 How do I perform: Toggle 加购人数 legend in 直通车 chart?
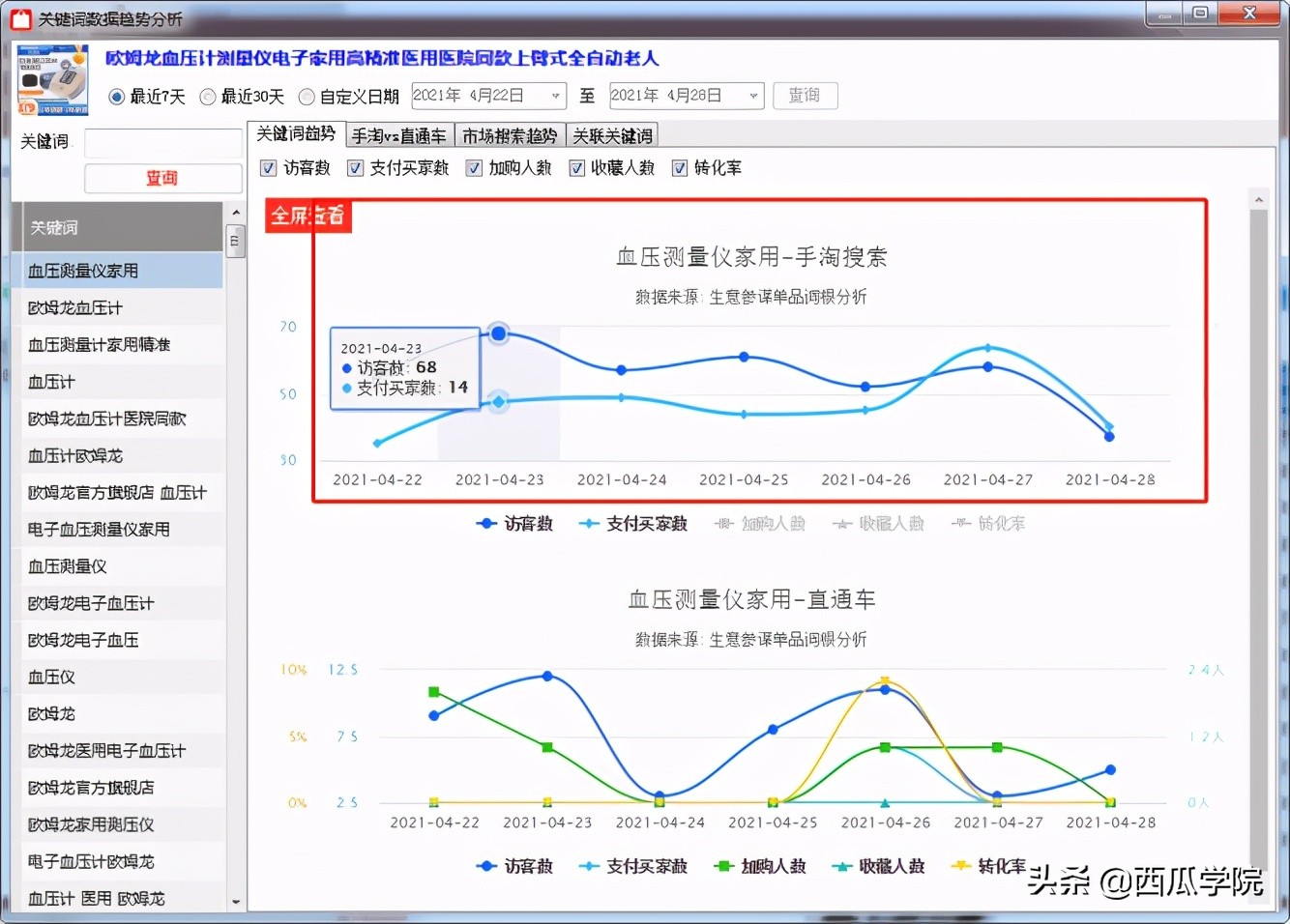point(759,866)
